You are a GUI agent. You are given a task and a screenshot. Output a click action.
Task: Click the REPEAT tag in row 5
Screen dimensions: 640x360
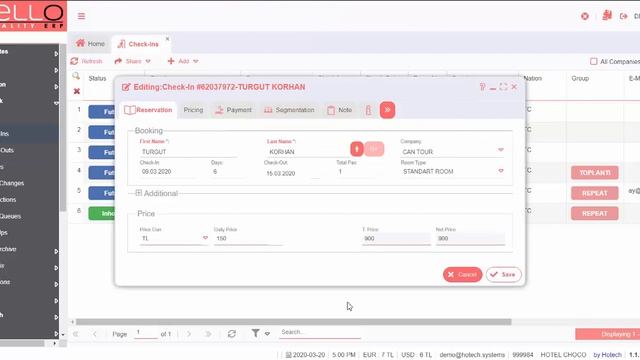pos(595,193)
